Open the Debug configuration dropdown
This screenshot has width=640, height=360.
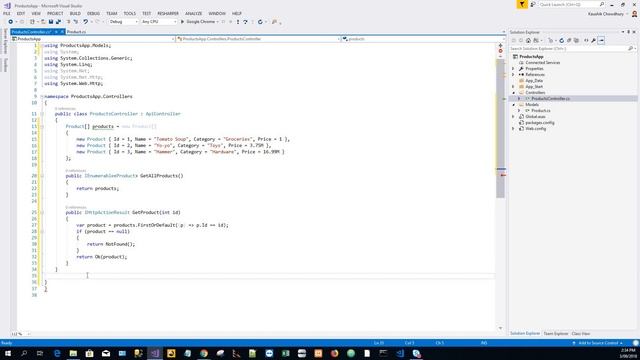123,22
